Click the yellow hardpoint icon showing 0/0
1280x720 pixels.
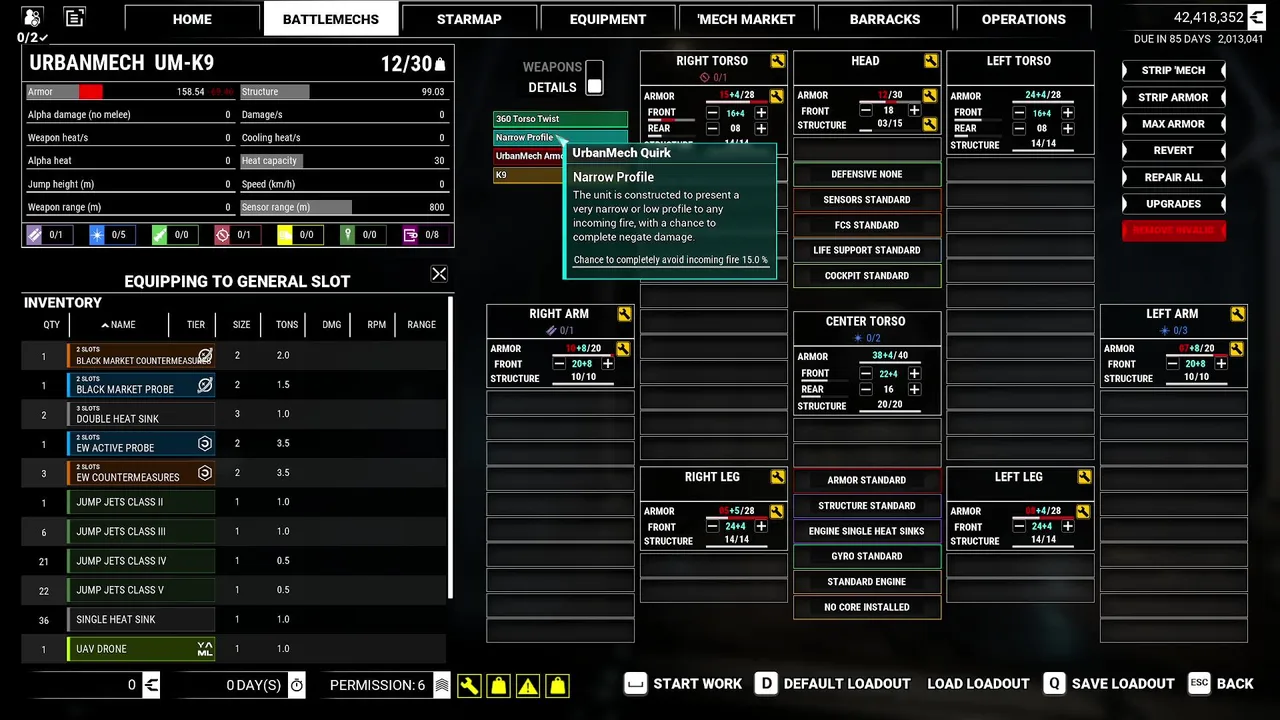(285, 235)
